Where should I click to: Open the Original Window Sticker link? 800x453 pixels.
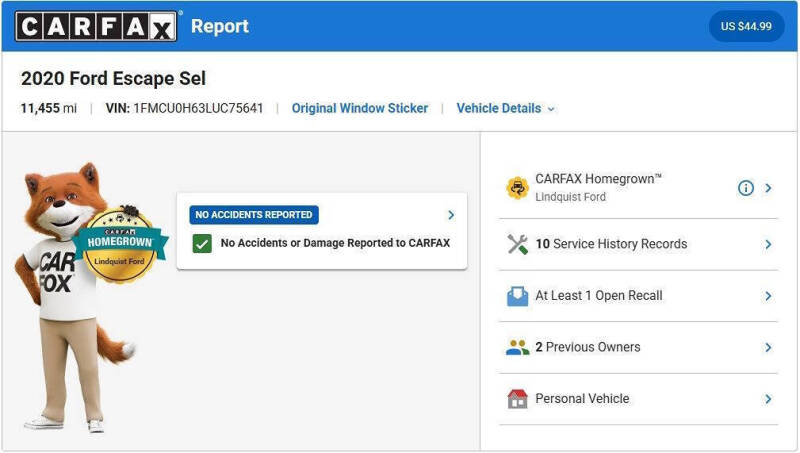pyautogui.click(x=360, y=108)
